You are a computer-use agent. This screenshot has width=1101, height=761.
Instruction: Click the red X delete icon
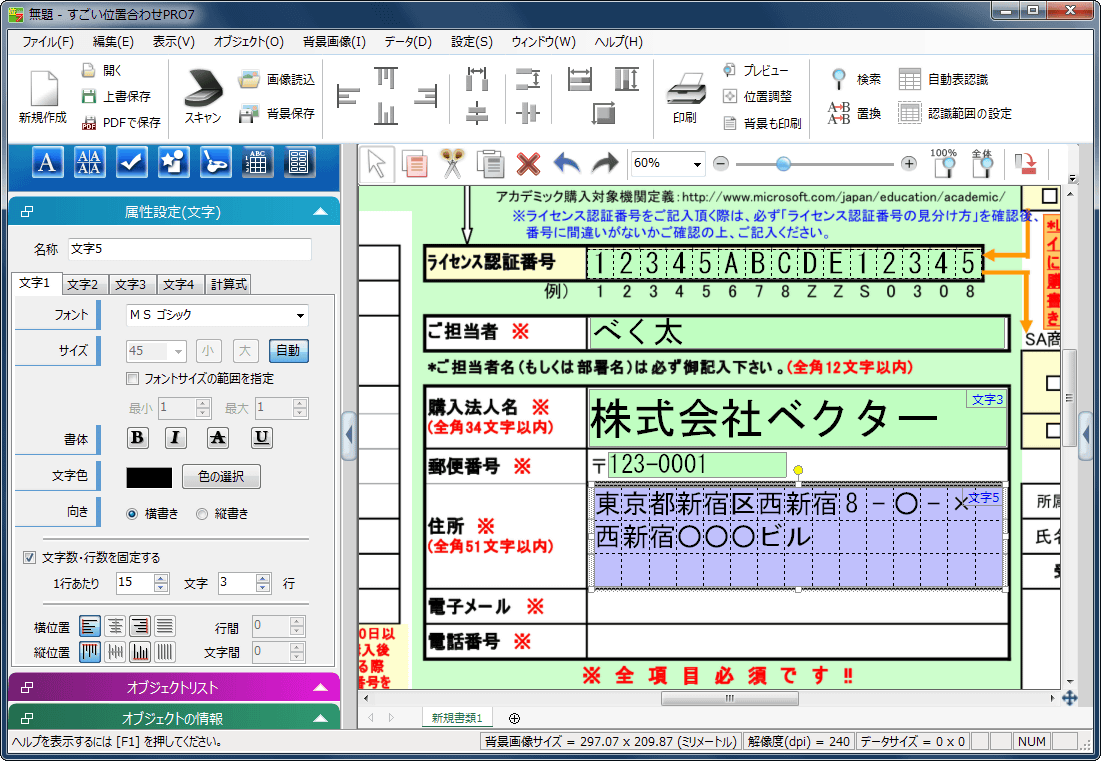point(528,164)
